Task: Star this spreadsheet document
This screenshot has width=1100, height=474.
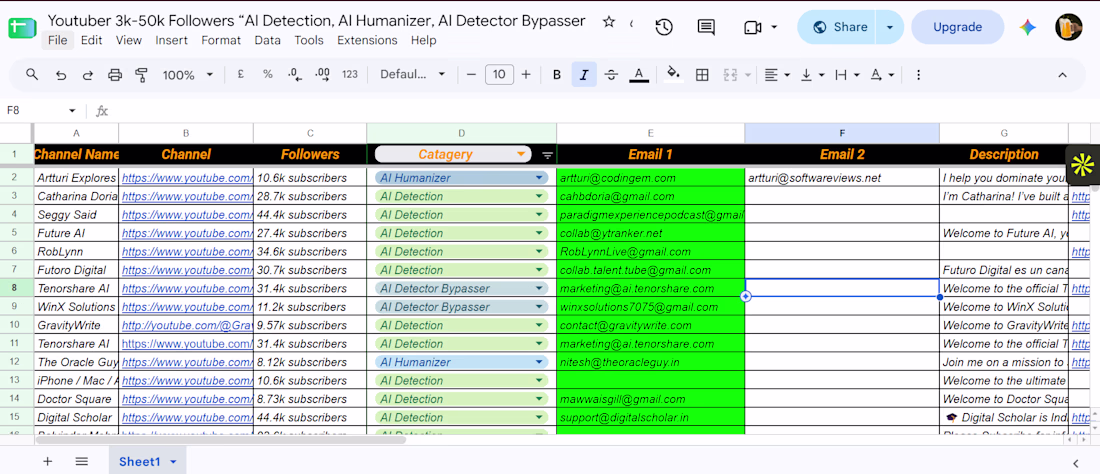Action: 609,22
